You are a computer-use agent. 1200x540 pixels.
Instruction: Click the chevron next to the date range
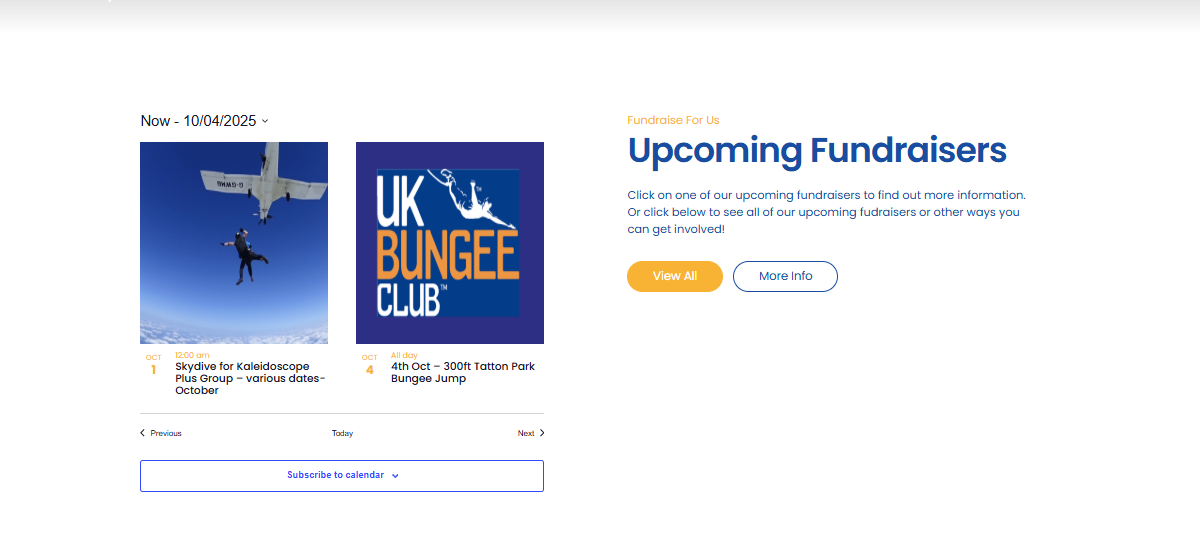click(265, 121)
